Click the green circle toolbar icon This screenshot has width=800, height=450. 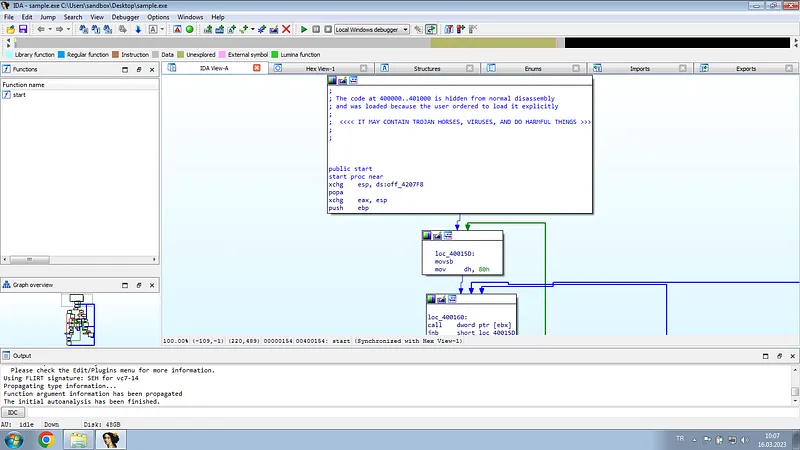(x=189, y=30)
